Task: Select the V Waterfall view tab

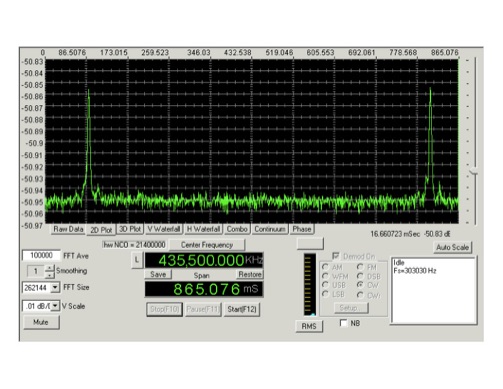Action: click(x=164, y=229)
